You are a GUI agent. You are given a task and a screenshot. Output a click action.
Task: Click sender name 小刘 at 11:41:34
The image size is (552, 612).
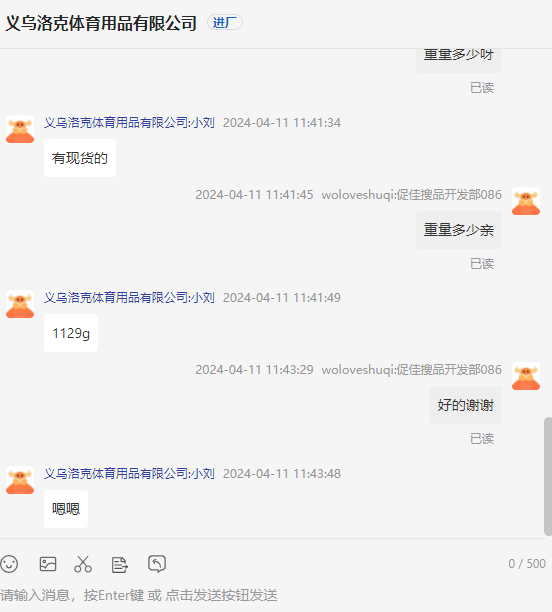tap(129, 123)
